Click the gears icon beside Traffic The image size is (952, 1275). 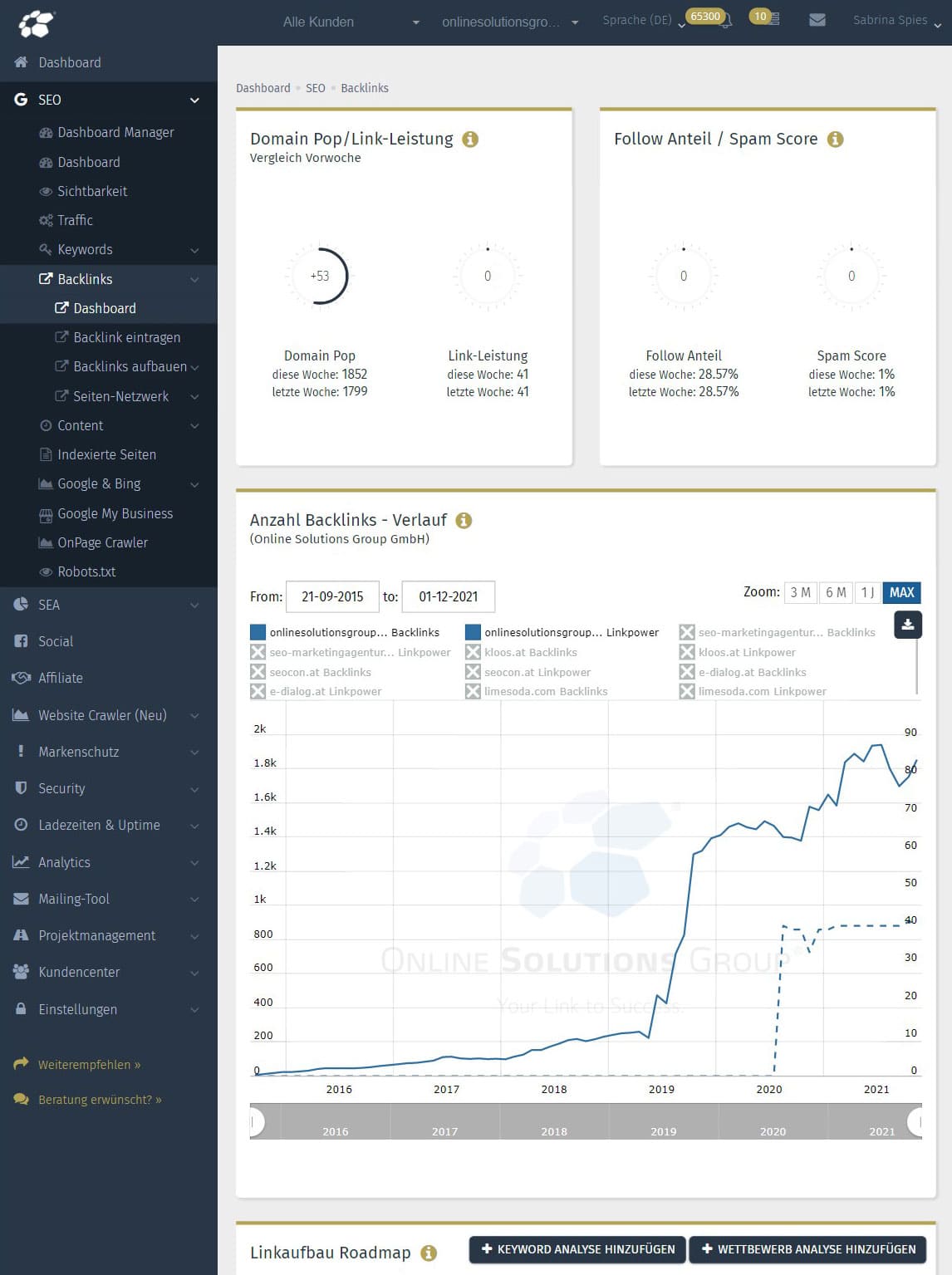(x=46, y=220)
